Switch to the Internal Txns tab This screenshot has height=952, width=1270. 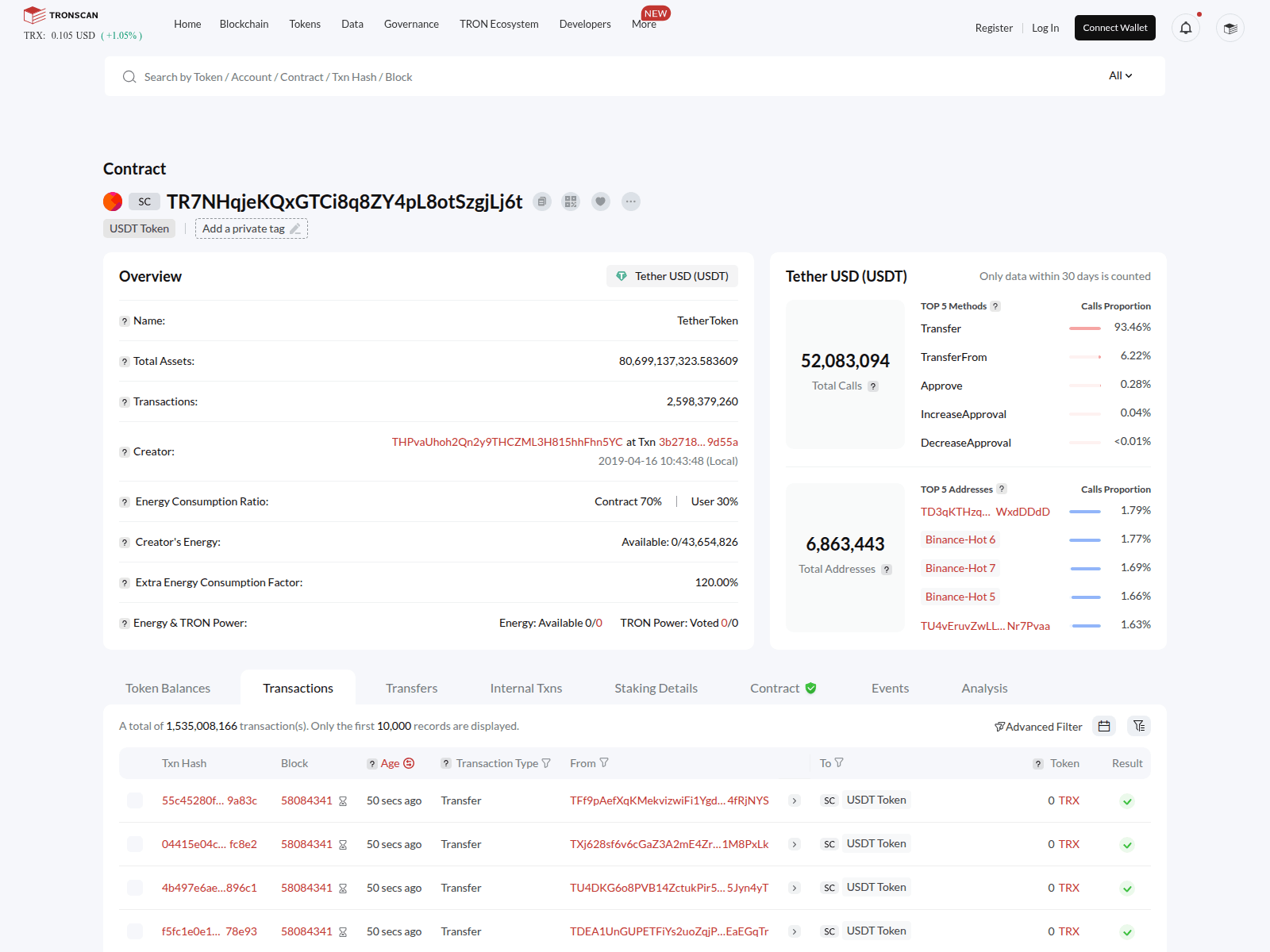click(525, 688)
